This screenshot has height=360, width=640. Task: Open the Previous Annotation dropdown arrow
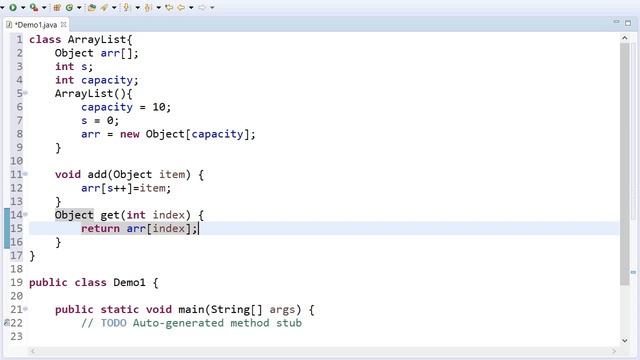(x=159, y=7)
